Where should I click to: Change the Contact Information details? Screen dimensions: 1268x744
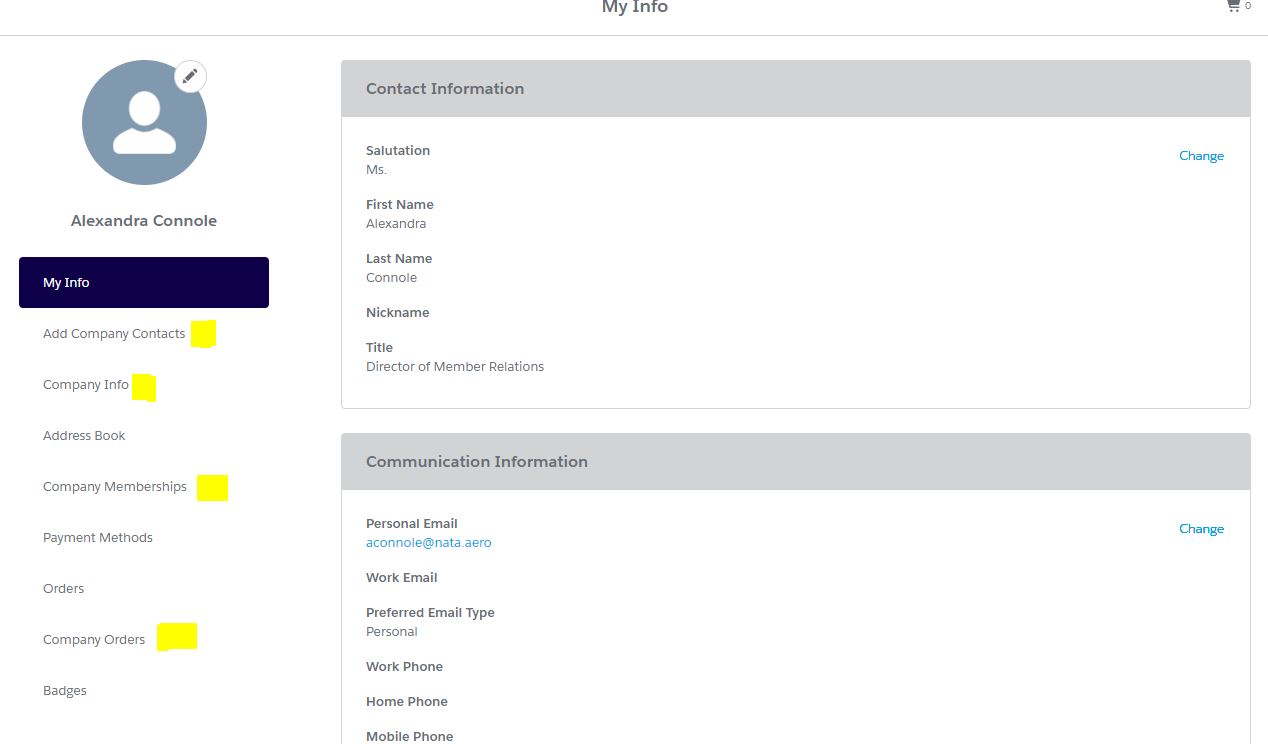1201,155
